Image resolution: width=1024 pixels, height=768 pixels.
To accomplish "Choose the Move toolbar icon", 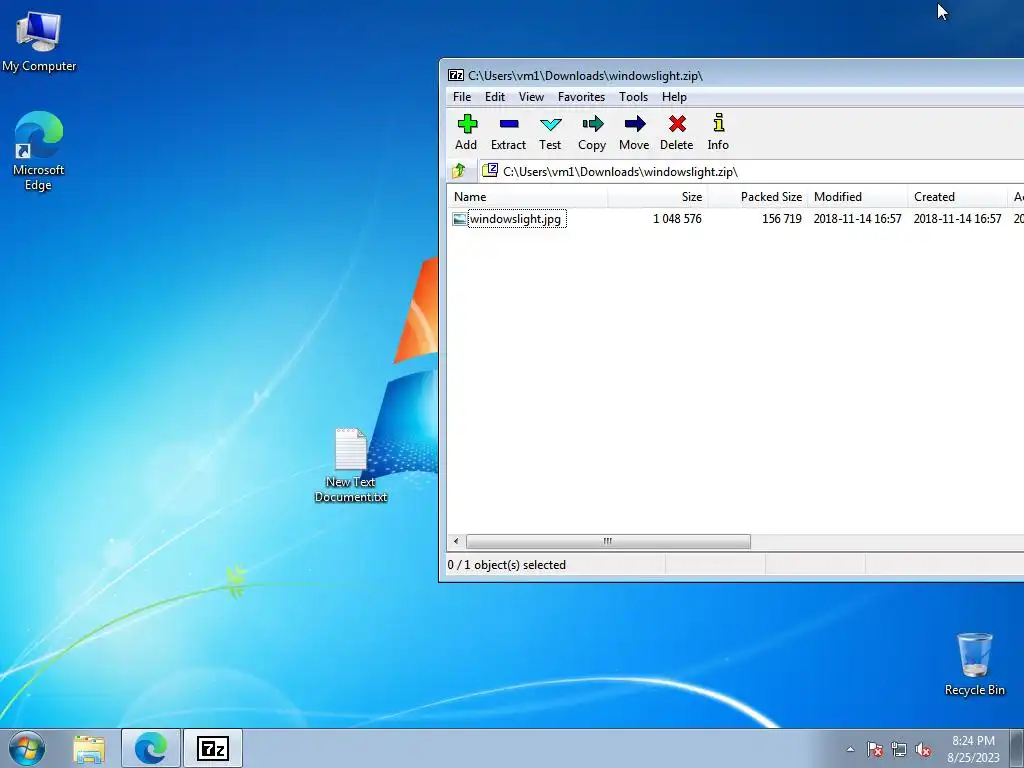I will [634, 132].
